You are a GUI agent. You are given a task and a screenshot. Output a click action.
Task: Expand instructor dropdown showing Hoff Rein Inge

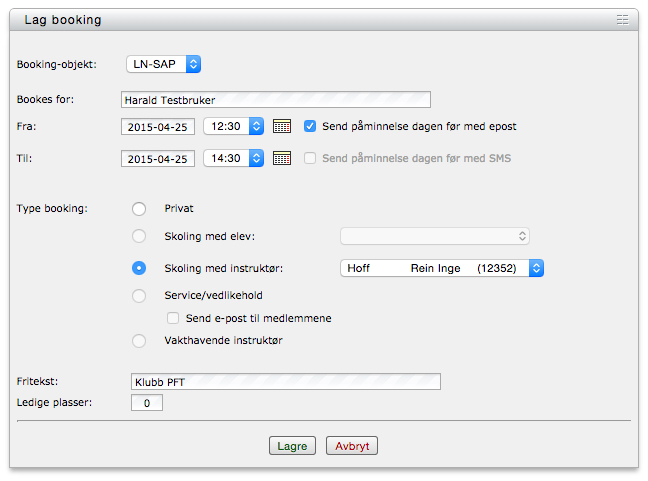[442, 268]
